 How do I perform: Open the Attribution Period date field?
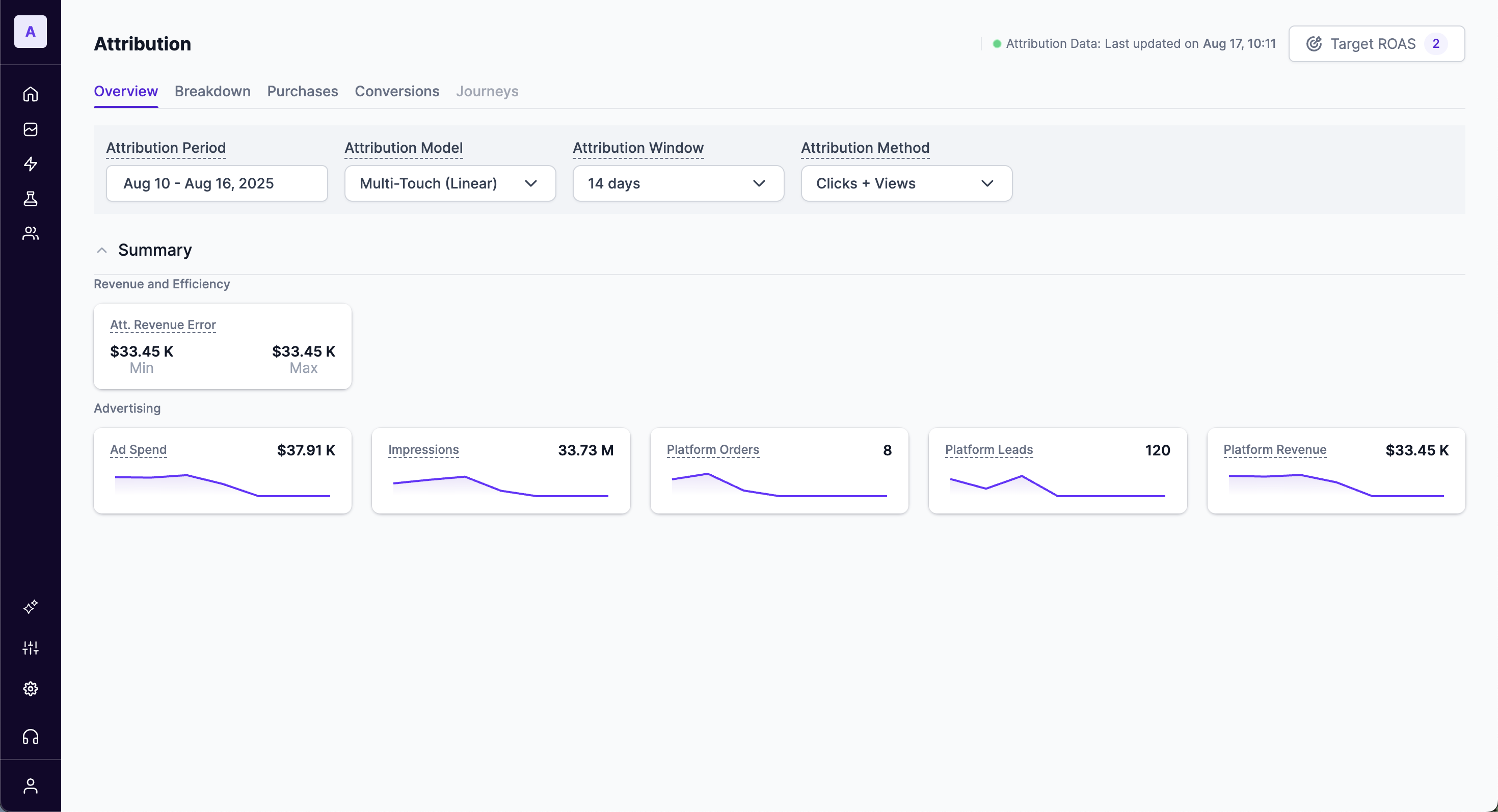[x=217, y=184]
